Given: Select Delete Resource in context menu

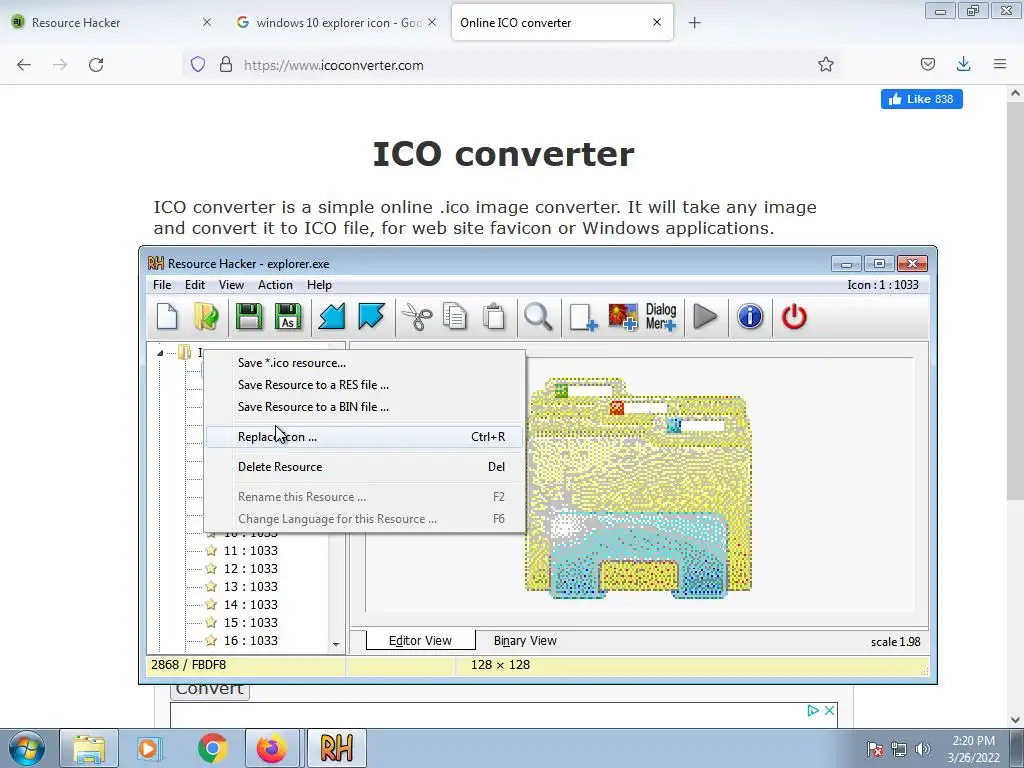Looking at the screenshot, I should (364, 467).
